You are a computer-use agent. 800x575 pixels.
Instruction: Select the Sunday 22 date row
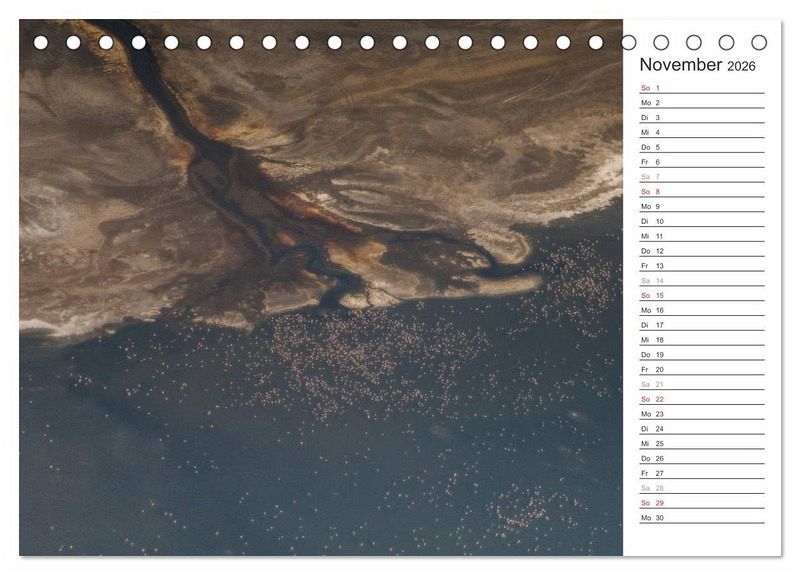tap(701, 399)
